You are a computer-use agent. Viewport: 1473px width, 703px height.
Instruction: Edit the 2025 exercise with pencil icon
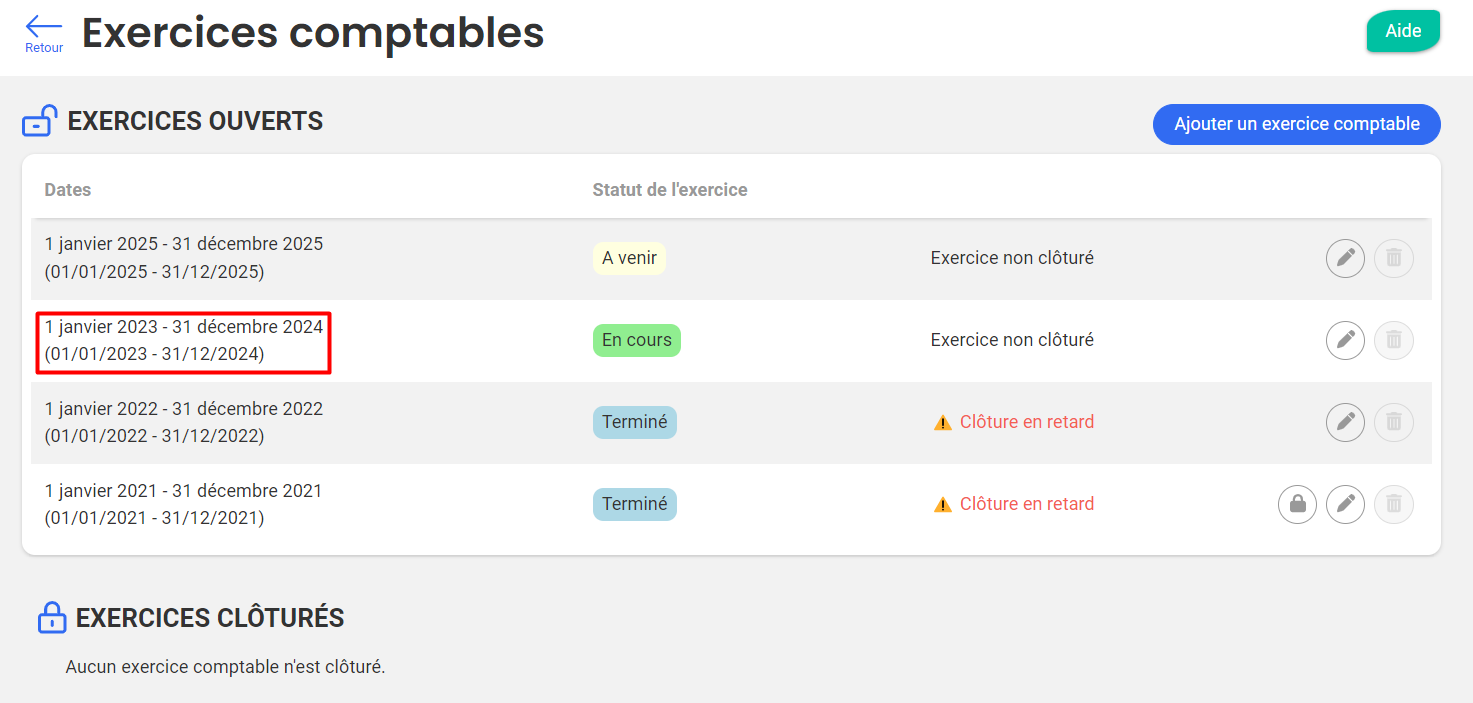point(1345,258)
